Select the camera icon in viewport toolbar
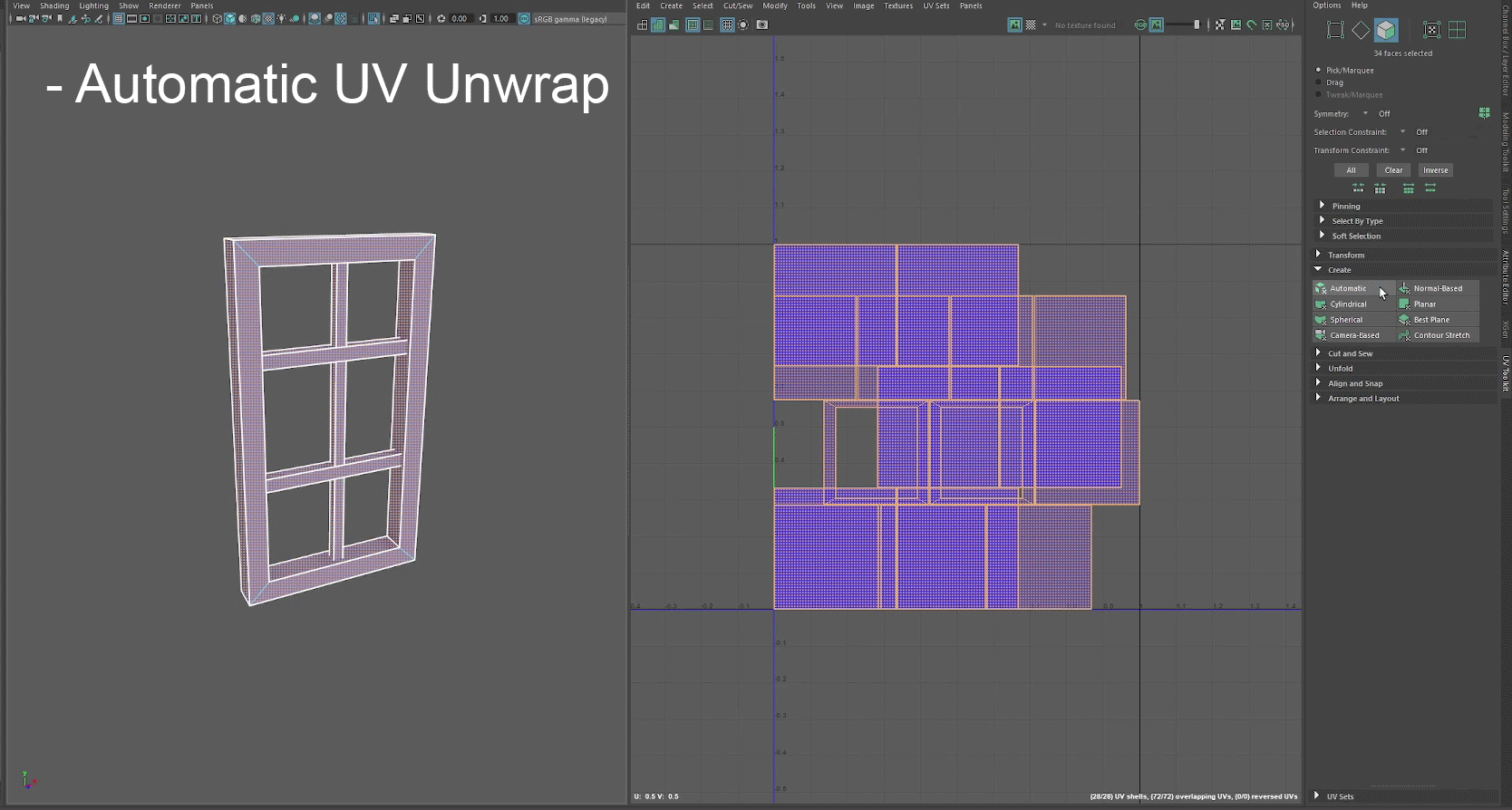Viewport: 1512px width, 810px height. (20, 18)
